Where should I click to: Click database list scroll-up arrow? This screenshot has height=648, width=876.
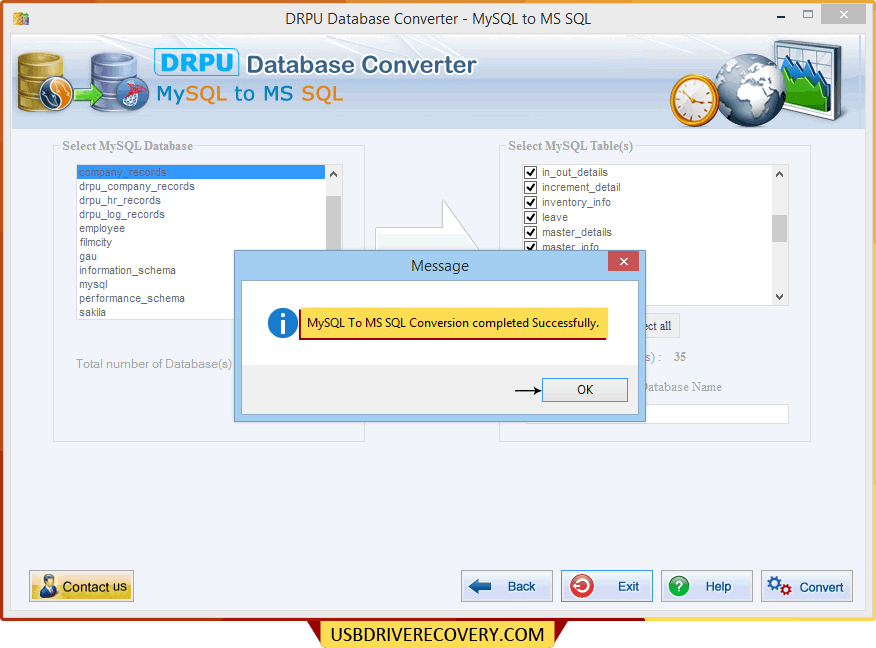(x=334, y=174)
